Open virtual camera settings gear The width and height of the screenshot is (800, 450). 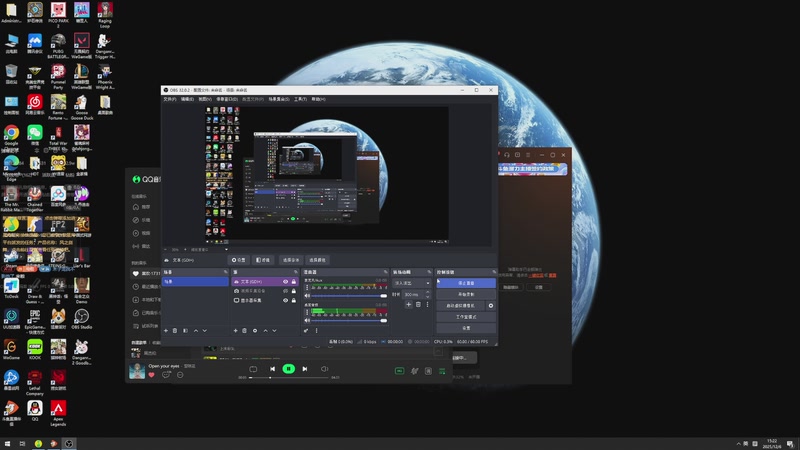(491, 306)
